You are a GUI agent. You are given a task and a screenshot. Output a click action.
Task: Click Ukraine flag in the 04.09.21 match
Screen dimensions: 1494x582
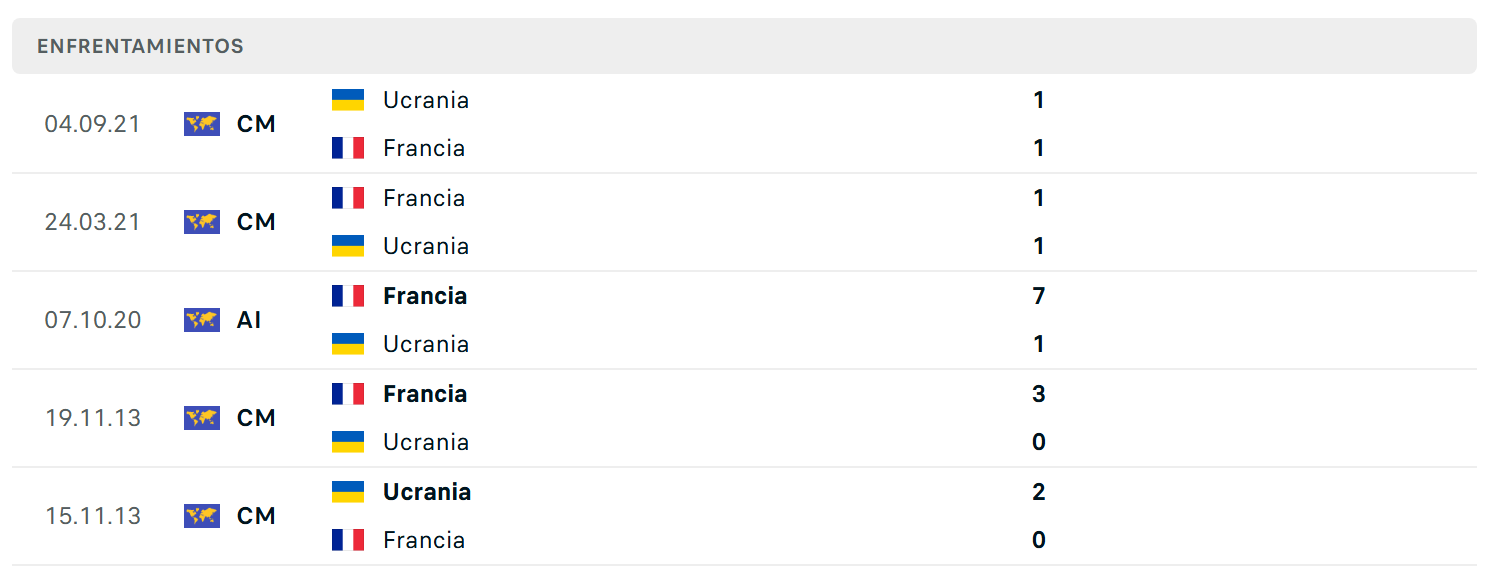(348, 100)
